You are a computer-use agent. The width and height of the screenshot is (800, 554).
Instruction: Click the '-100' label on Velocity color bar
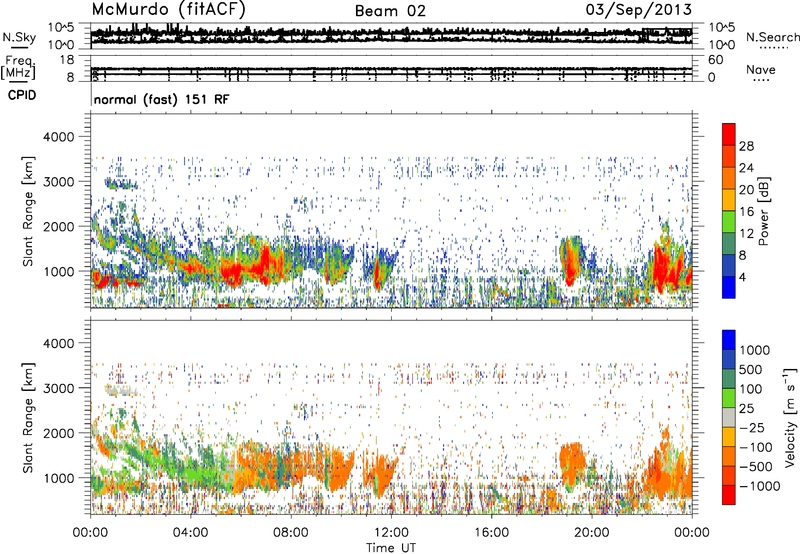[x=756, y=447]
